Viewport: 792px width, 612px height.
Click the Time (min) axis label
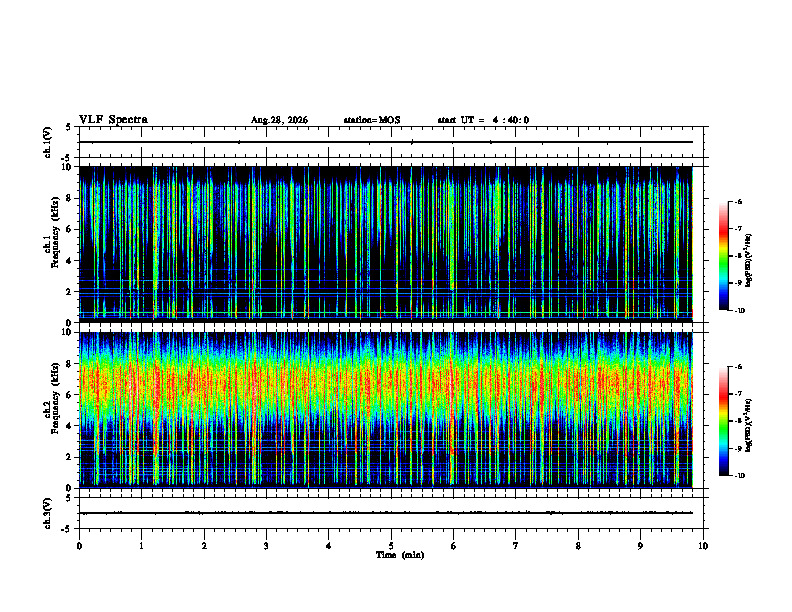click(400, 555)
